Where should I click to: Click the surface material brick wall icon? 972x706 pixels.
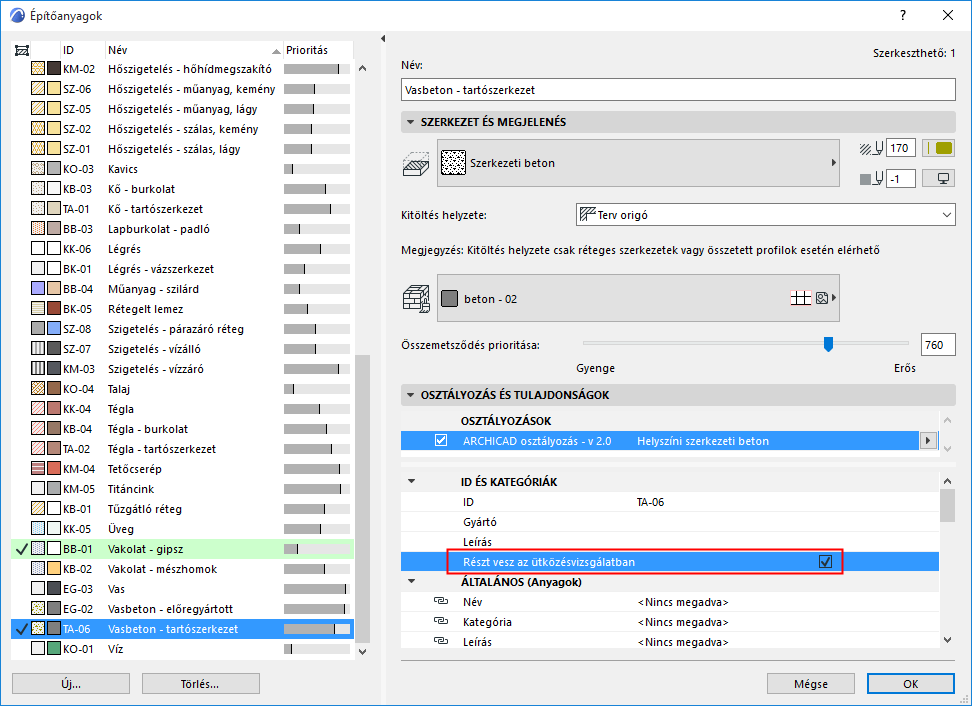pos(416,298)
